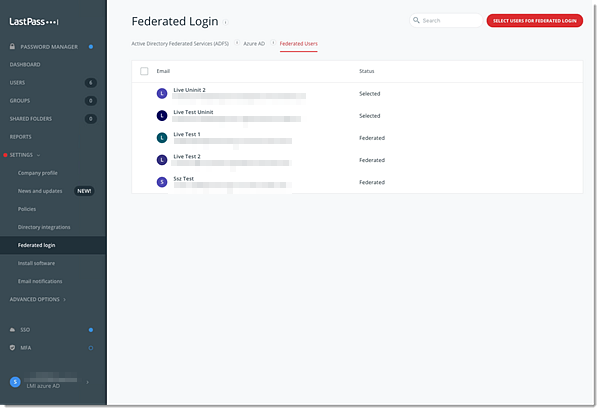Click Selected status of Live Uninit 2
600x411 pixels.
tap(370, 93)
